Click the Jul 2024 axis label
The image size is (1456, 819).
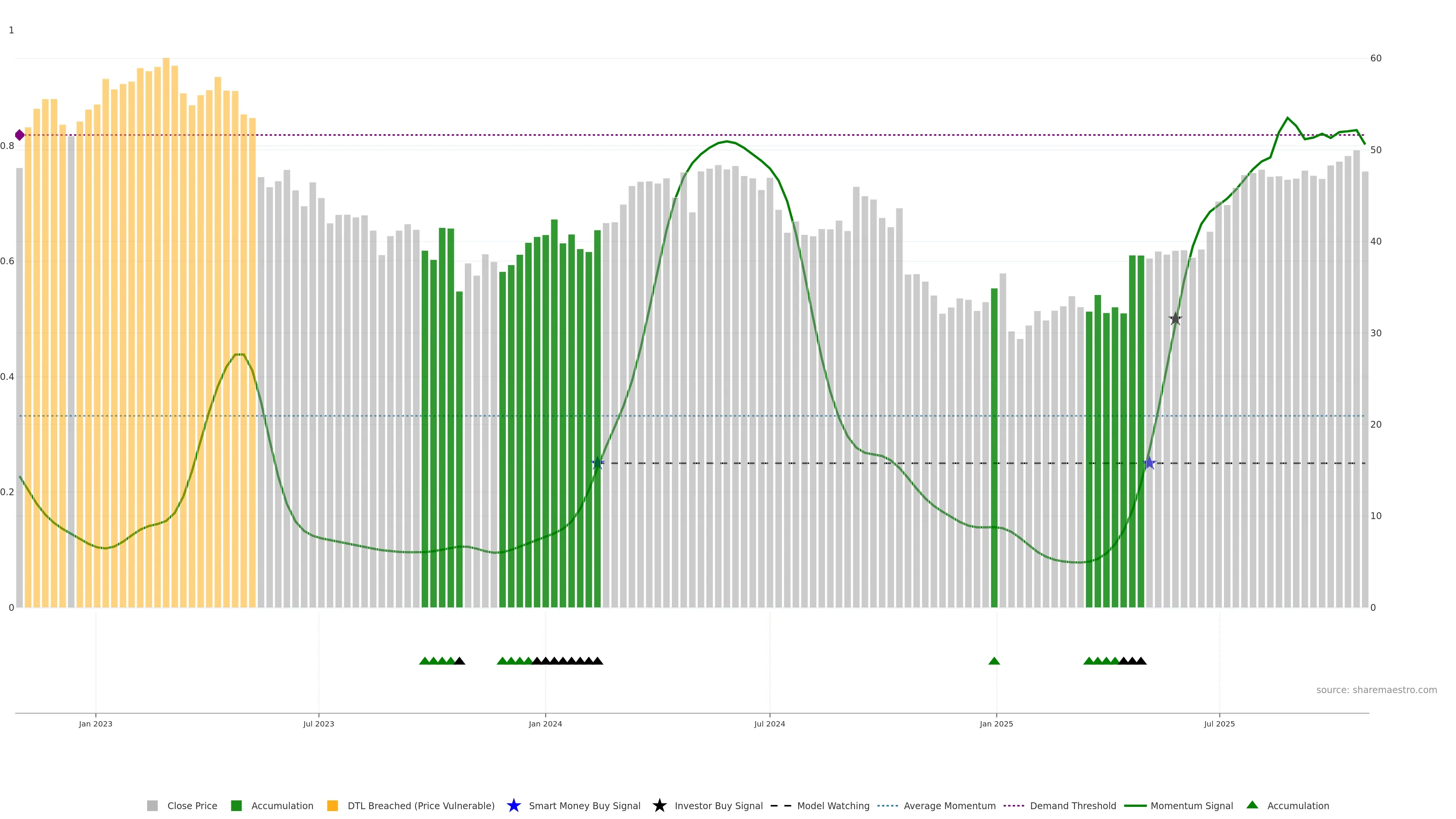click(769, 724)
